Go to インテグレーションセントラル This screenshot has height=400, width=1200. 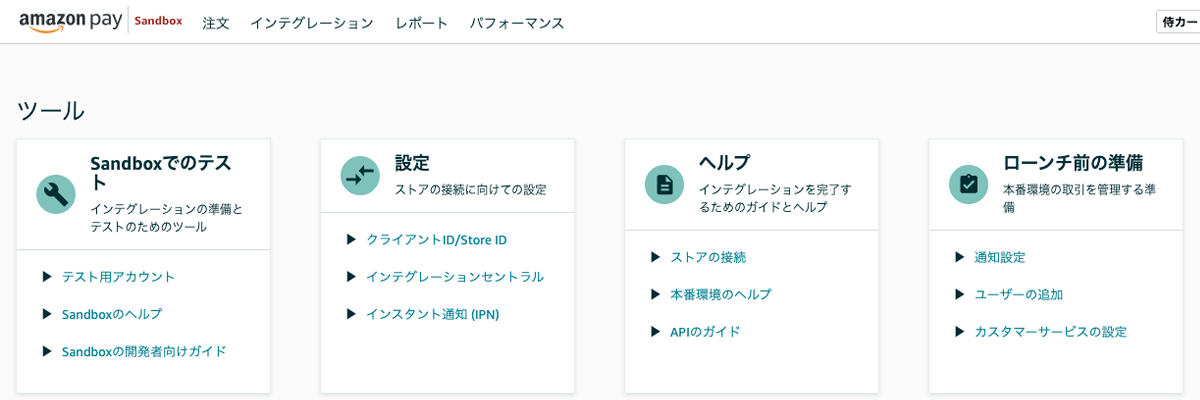[x=455, y=276]
